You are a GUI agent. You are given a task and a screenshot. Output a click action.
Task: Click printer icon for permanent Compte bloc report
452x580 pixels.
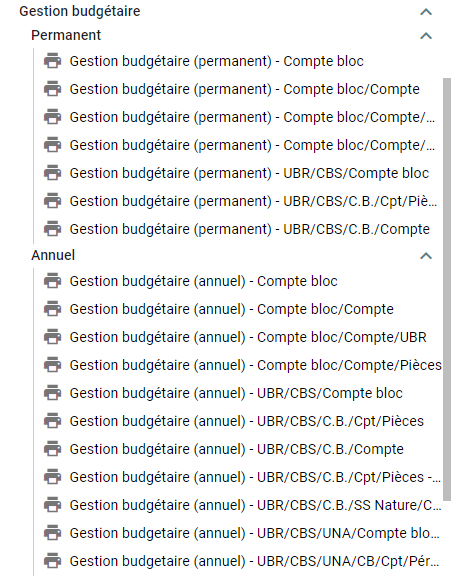53,61
